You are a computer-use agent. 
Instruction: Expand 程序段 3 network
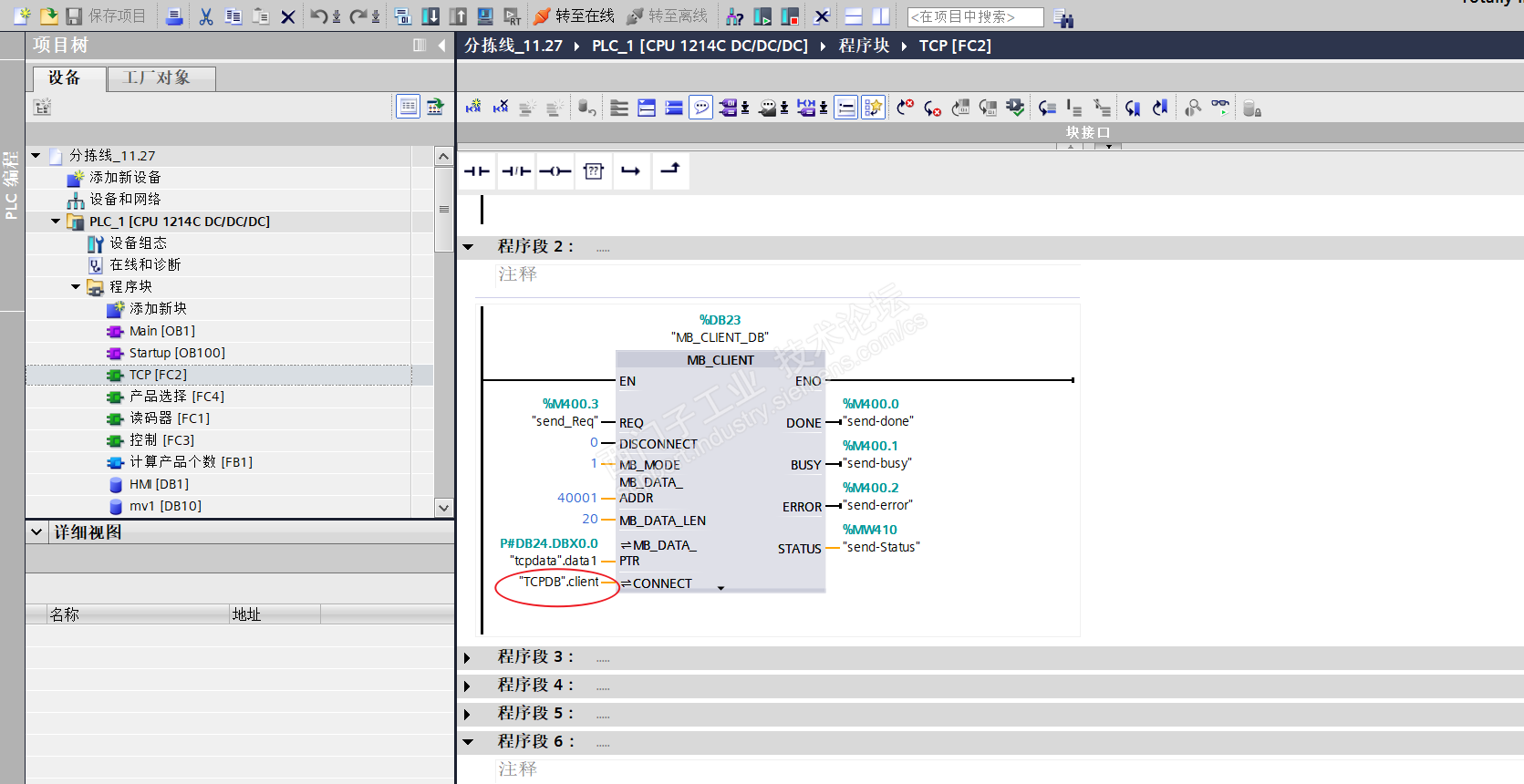click(468, 657)
